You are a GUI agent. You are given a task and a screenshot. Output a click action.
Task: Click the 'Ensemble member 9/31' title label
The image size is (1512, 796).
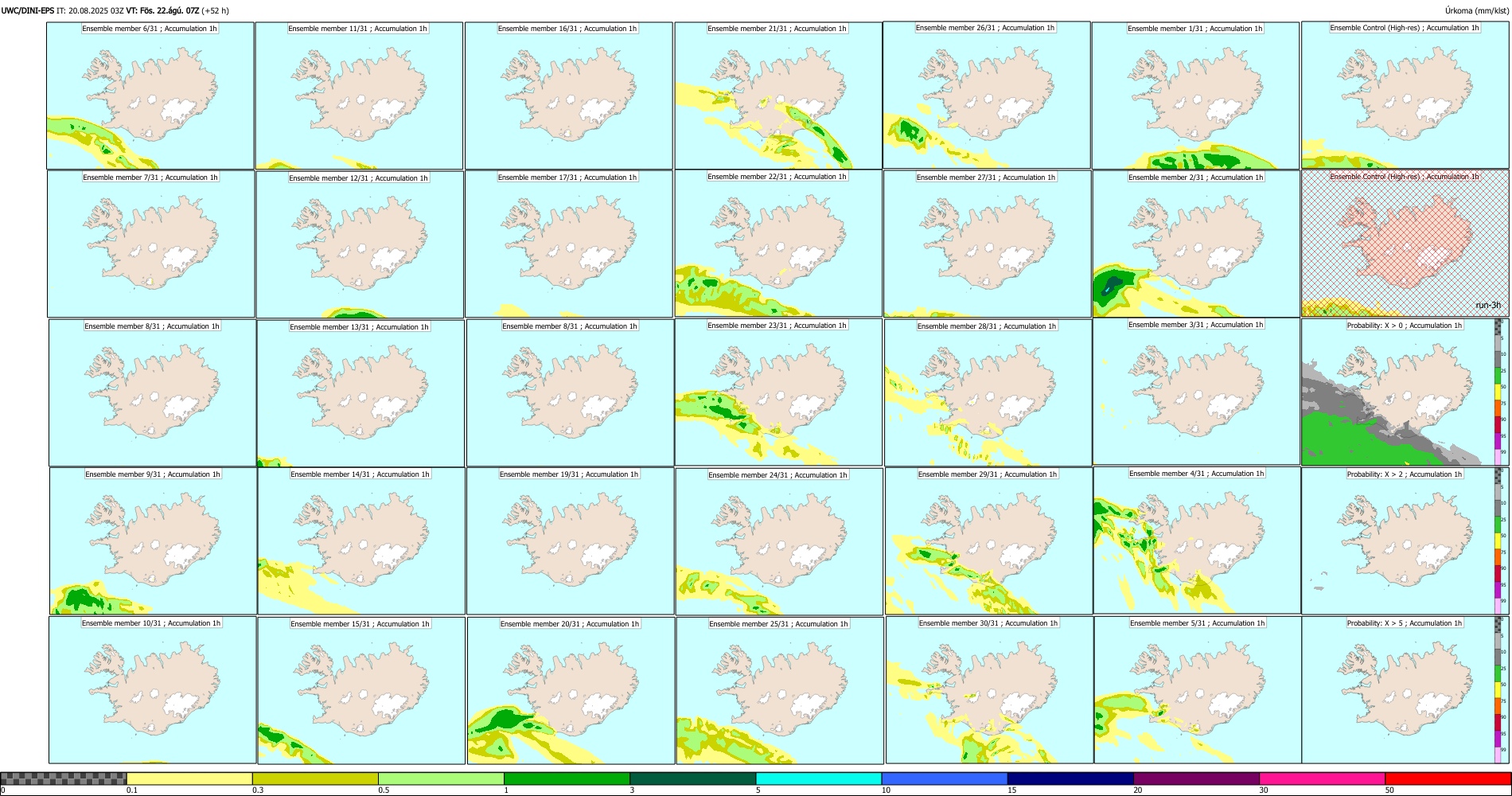click(153, 474)
